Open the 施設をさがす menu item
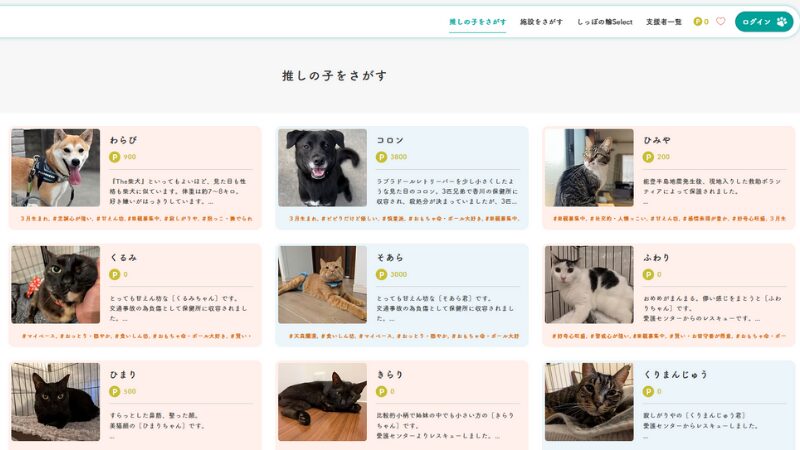This screenshot has width=800, height=450. 541,22
